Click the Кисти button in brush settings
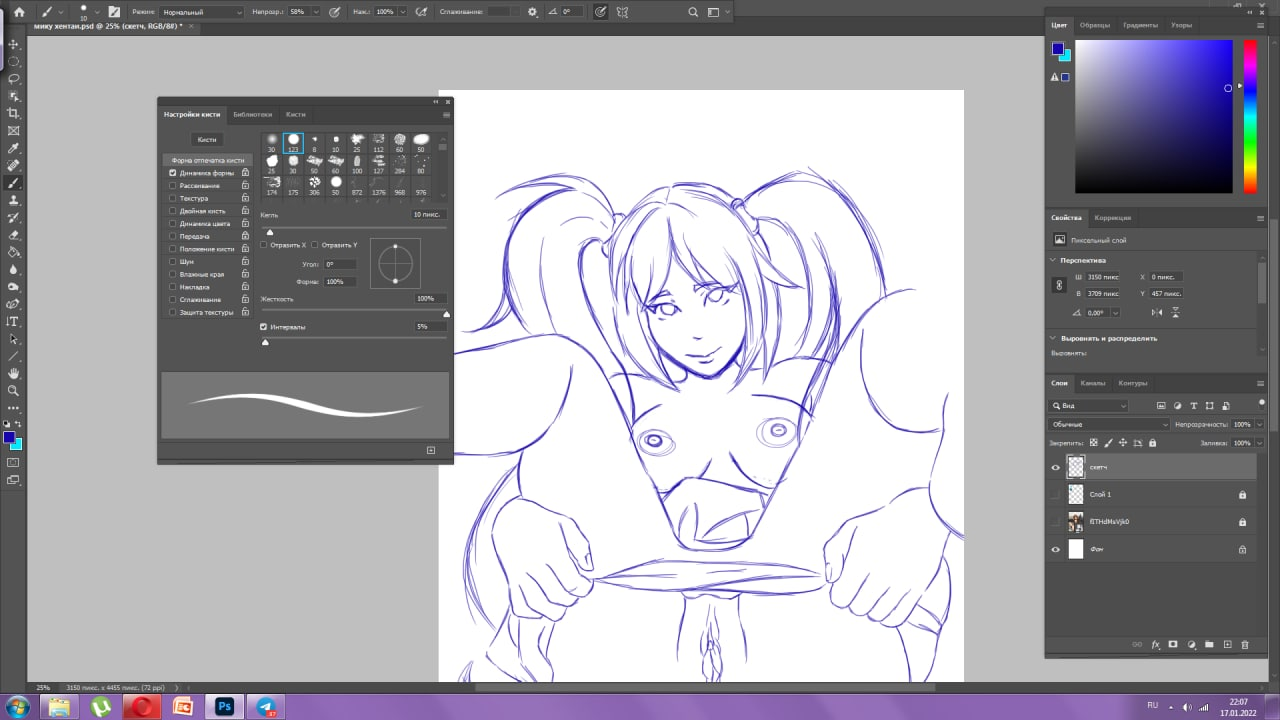 click(x=207, y=140)
